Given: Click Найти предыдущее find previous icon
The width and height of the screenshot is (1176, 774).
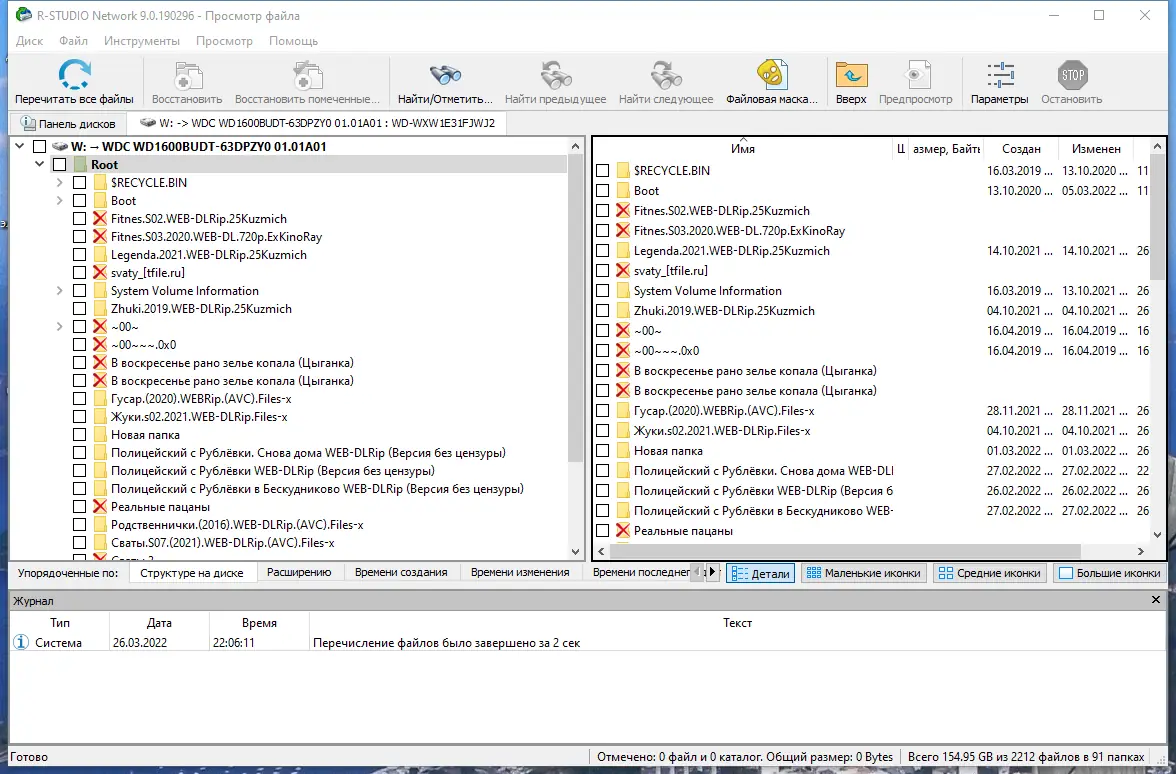Looking at the screenshot, I should [555, 75].
